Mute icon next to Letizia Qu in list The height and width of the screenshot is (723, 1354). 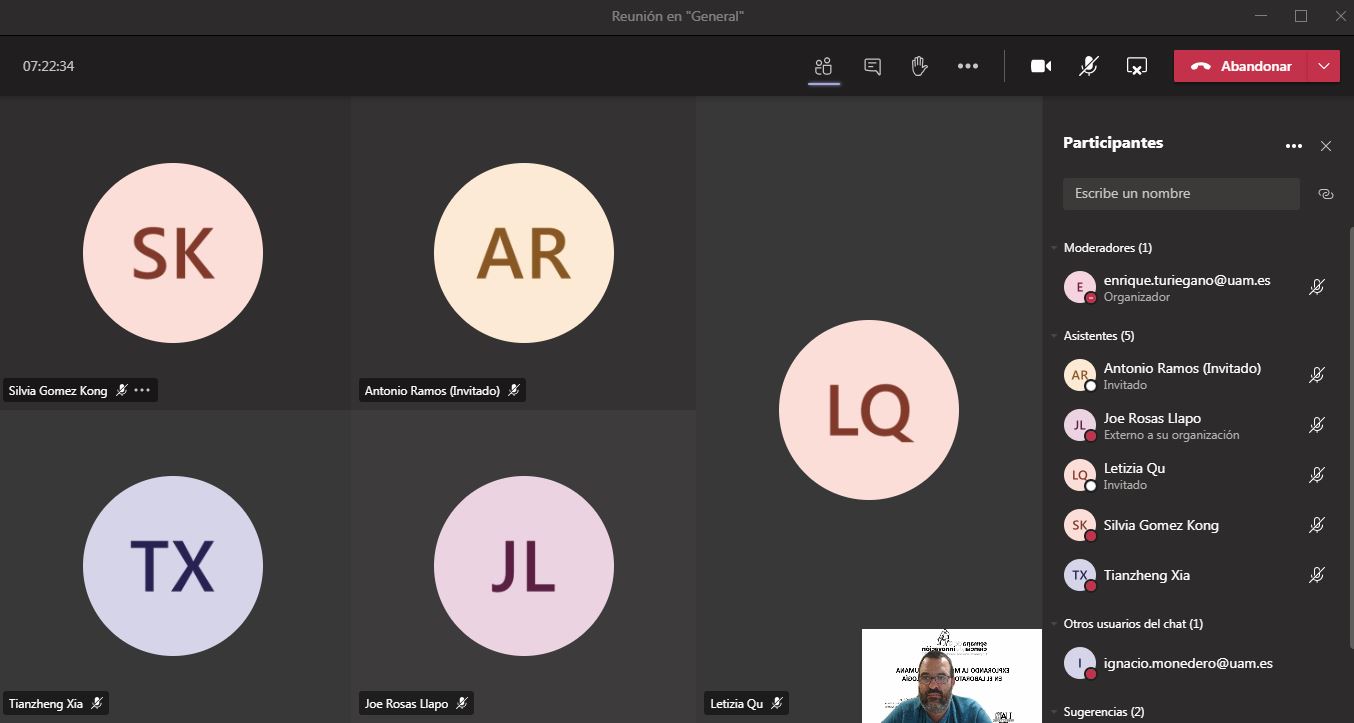[x=1317, y=475]
